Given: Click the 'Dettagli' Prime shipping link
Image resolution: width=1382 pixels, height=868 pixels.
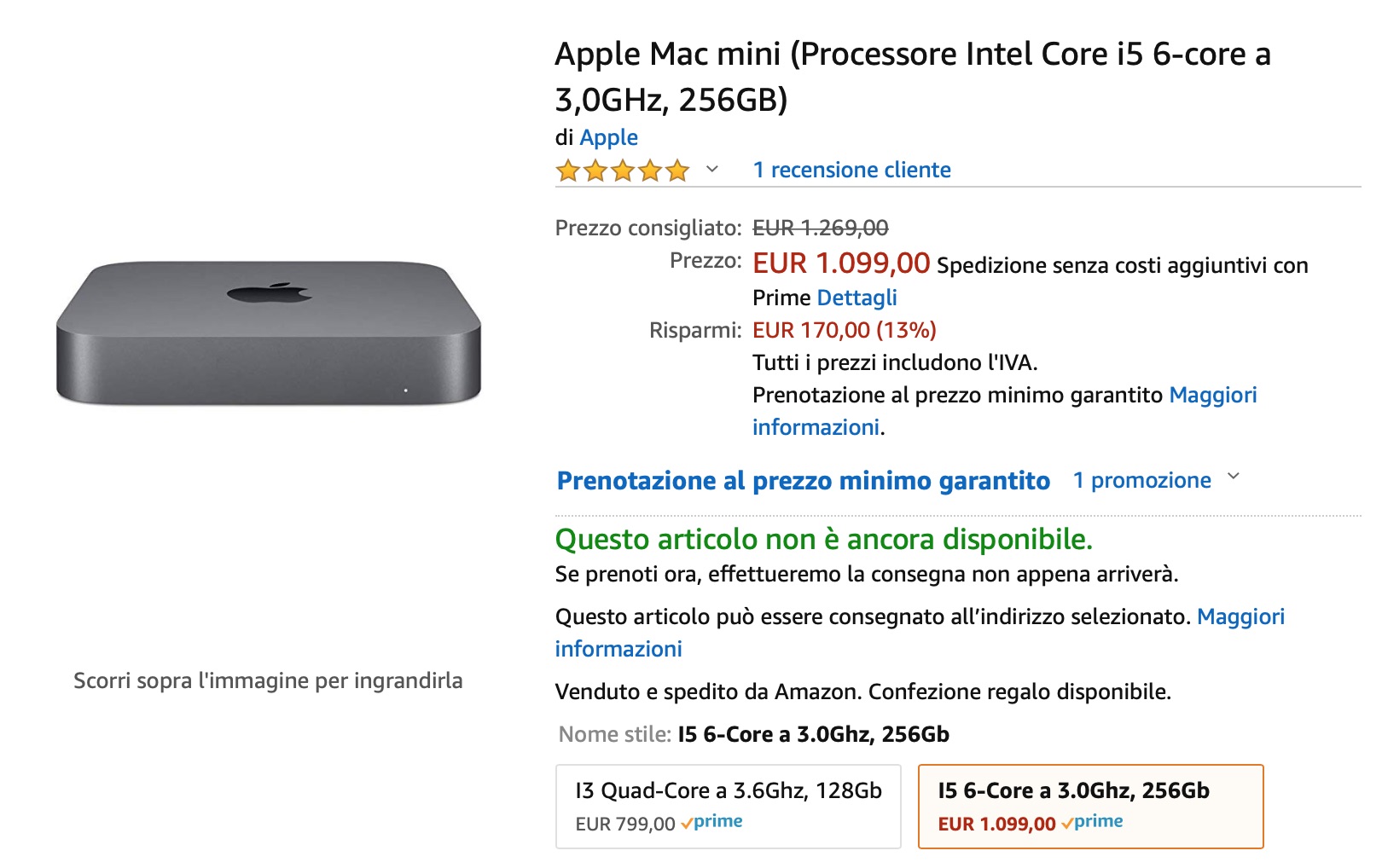Looking at the screenshot, I should [x=856, y=298].
